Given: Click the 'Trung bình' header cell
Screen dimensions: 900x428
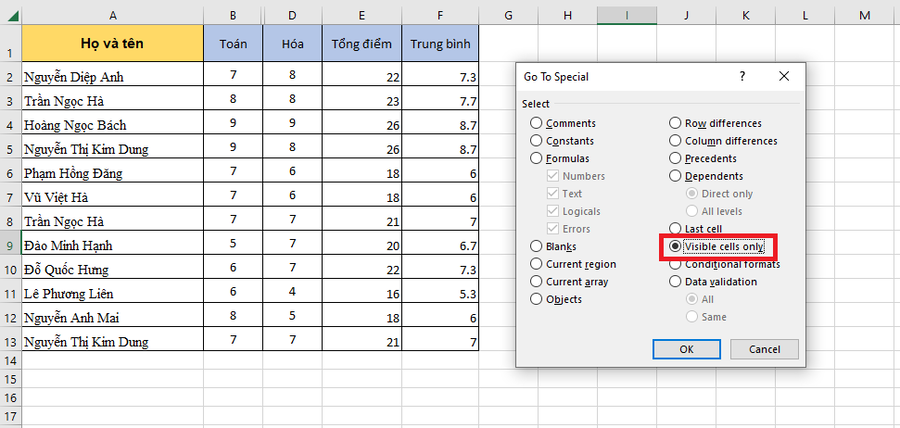Looking at the screenshot, I should [440, 43].
